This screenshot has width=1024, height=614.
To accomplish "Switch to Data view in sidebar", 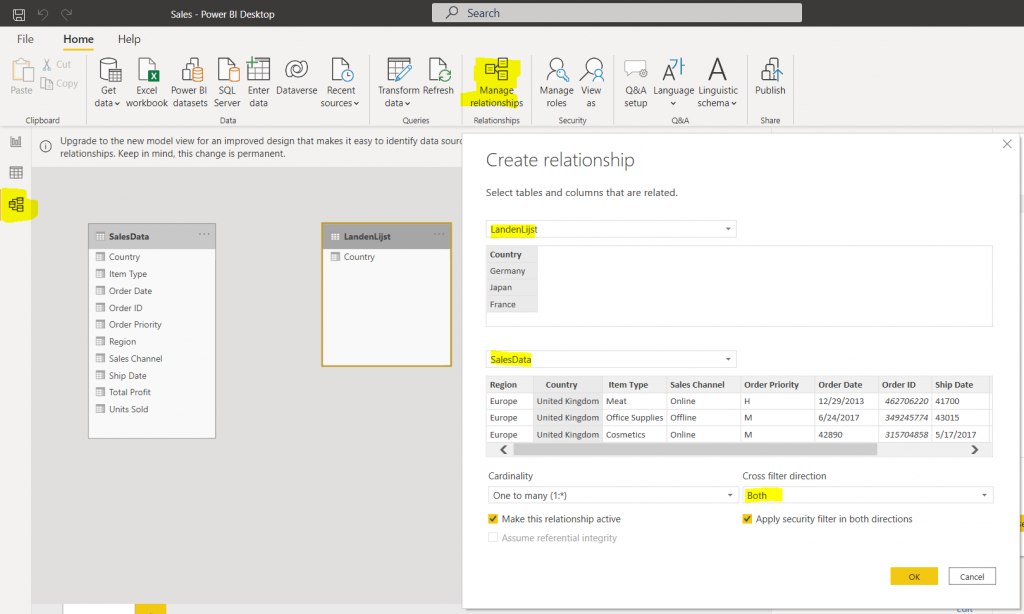I will tap(16, 172).
